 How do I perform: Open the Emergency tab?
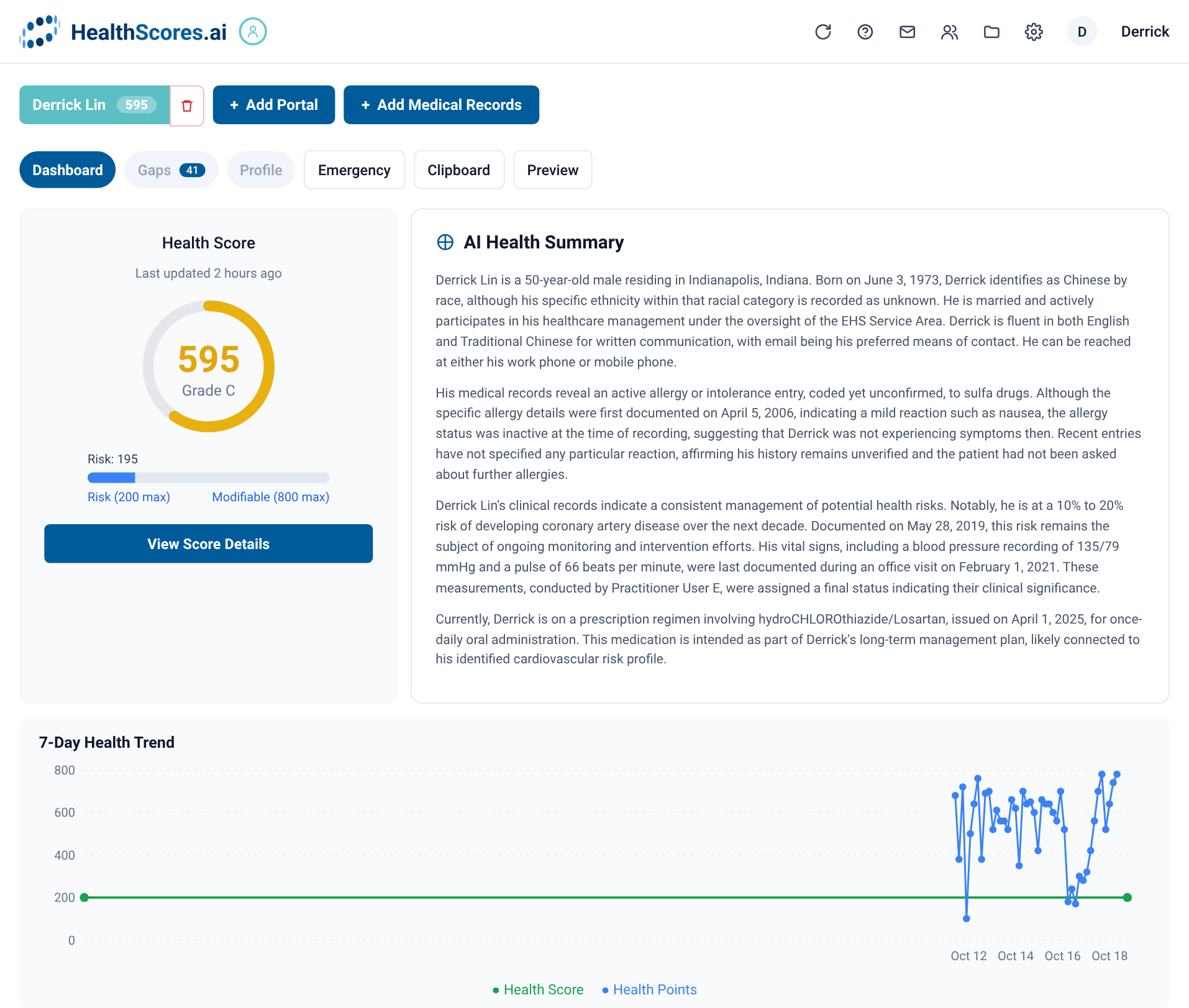click(x=354, y=170)
